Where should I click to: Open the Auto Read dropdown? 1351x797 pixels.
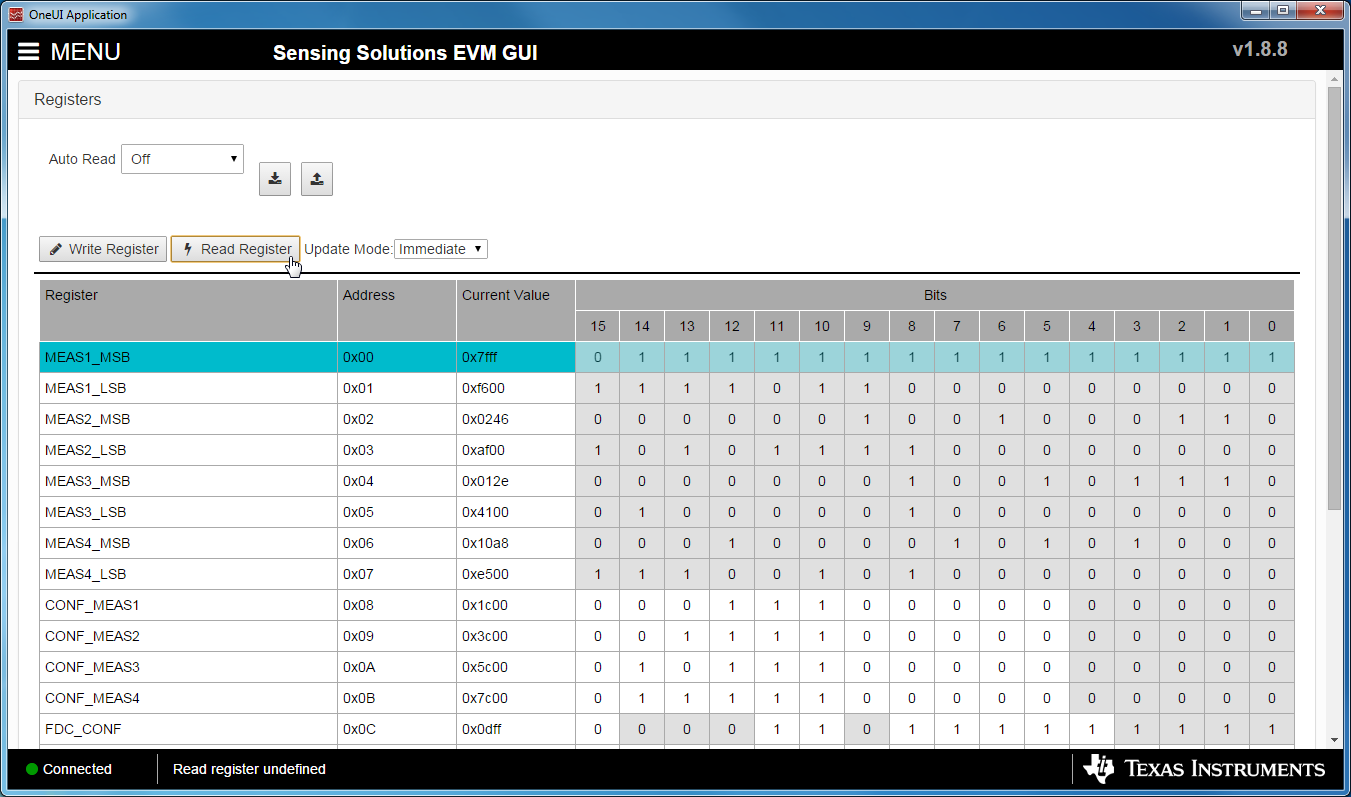[x=182, y=158]
